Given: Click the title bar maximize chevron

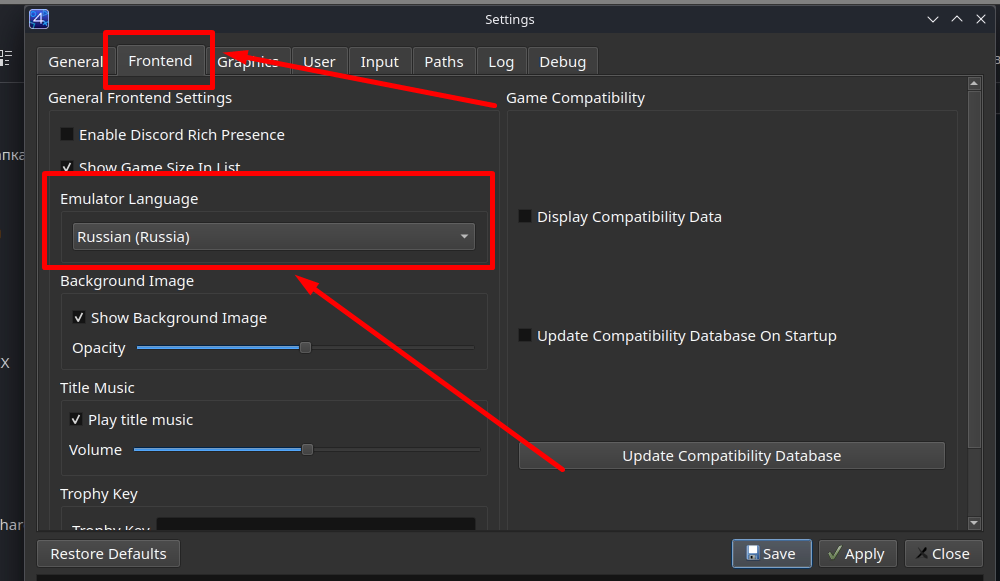Looking at the screenshot, I should click(x=956, y=19).
